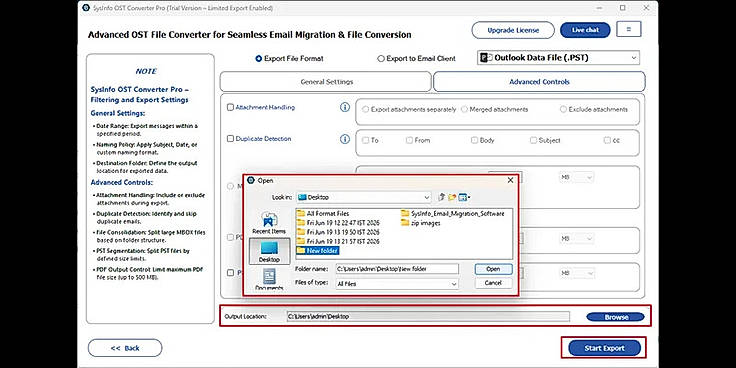Start a Live chat session

pyautogui.click(x=585, y=30)
